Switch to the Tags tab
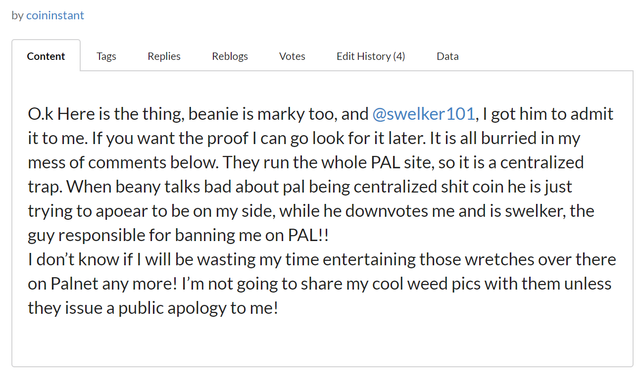This screenshot has width=640, height=392. [106, 56]
